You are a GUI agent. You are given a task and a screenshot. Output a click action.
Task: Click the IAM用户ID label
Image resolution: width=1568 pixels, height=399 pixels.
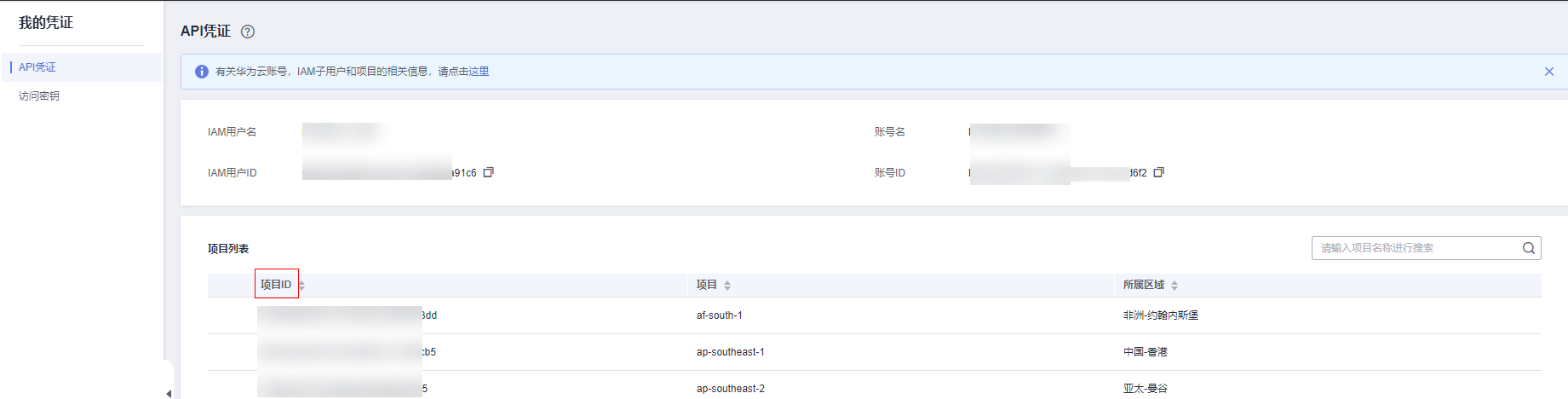click(x=232, y=173)
